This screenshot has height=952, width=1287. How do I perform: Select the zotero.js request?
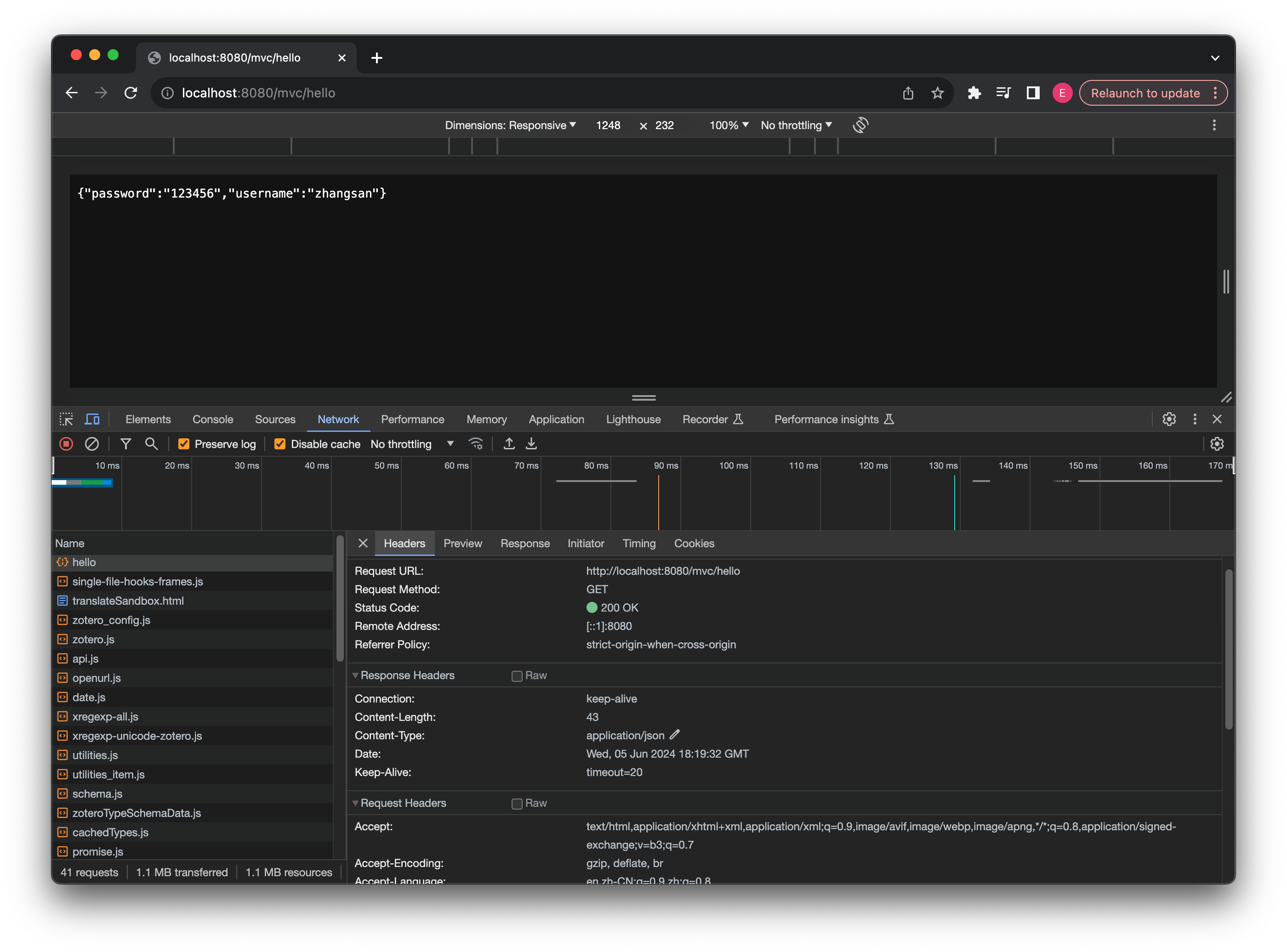tap(93, 639)
